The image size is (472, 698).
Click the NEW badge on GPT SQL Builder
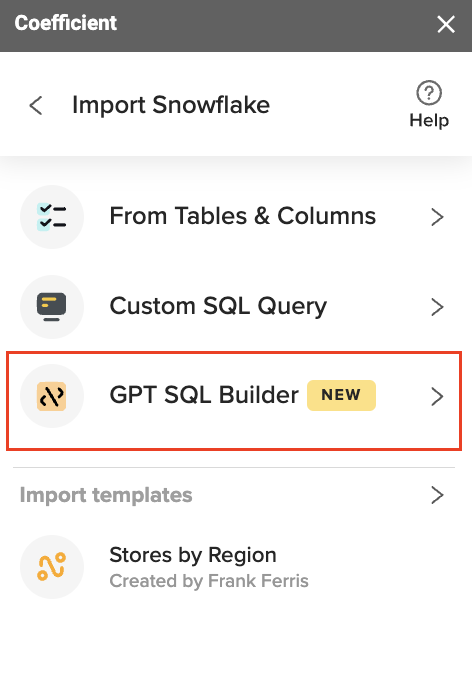point(341,395)
